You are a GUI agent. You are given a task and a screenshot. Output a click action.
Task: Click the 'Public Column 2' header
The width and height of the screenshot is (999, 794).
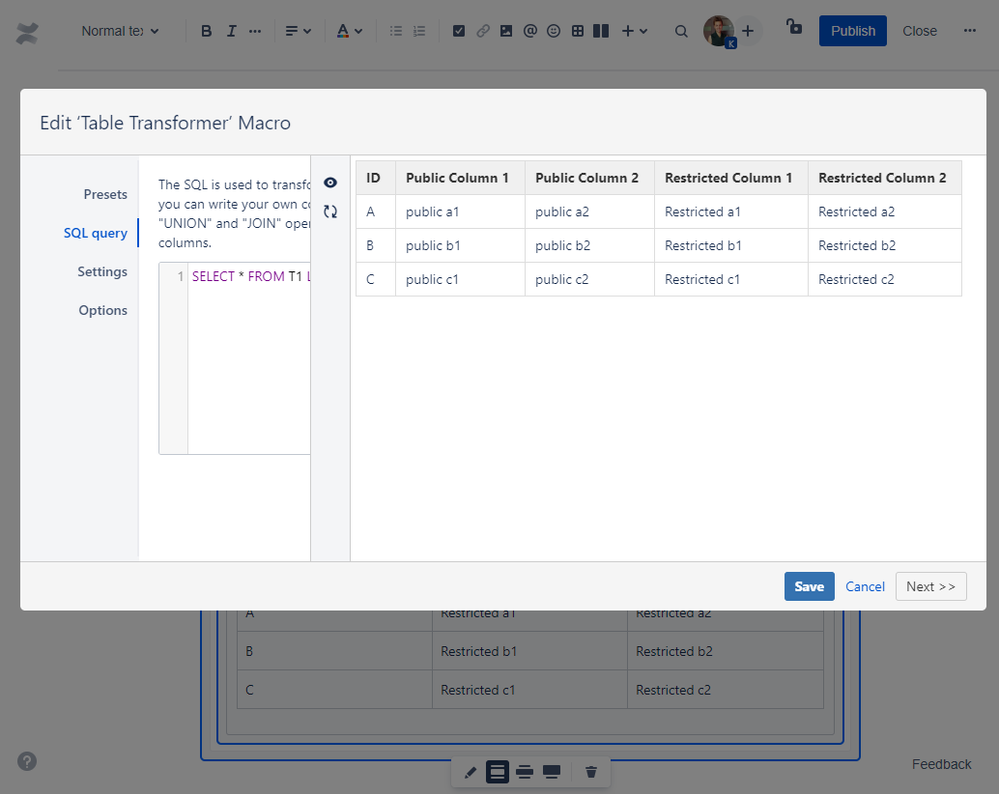pos(587,178)
